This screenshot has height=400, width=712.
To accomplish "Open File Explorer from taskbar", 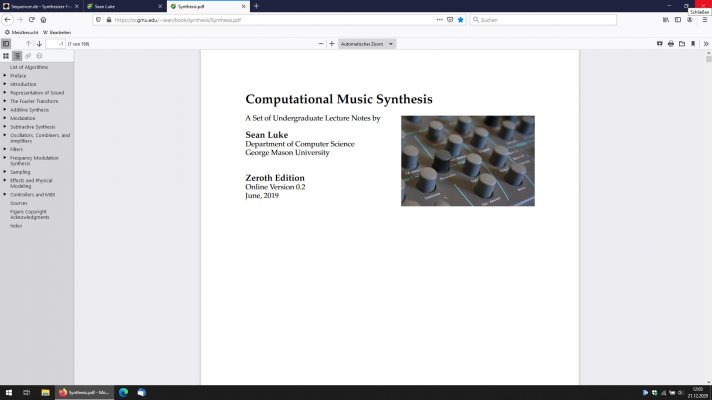I will 45,392.
